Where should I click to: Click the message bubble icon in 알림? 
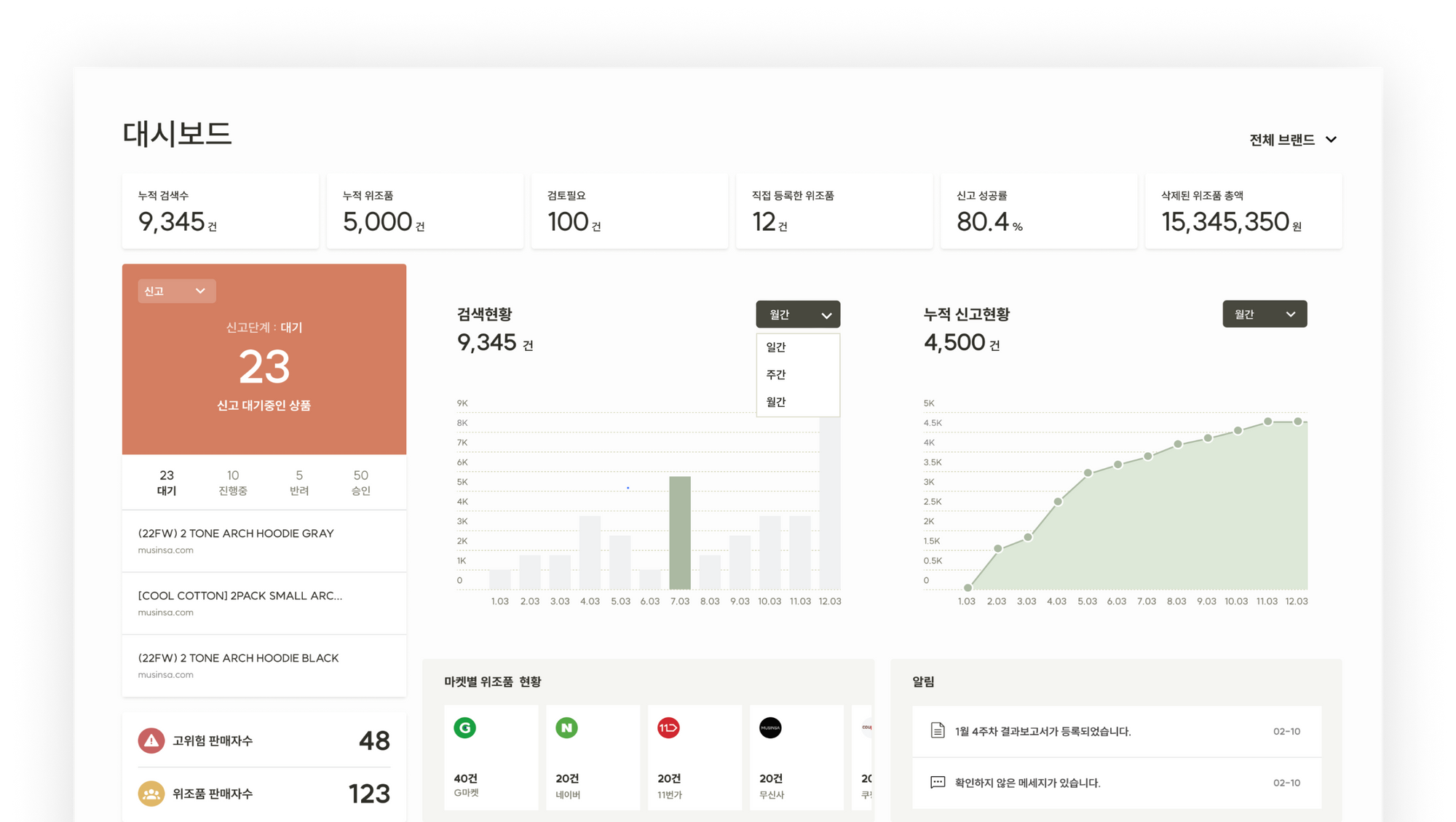938,783
